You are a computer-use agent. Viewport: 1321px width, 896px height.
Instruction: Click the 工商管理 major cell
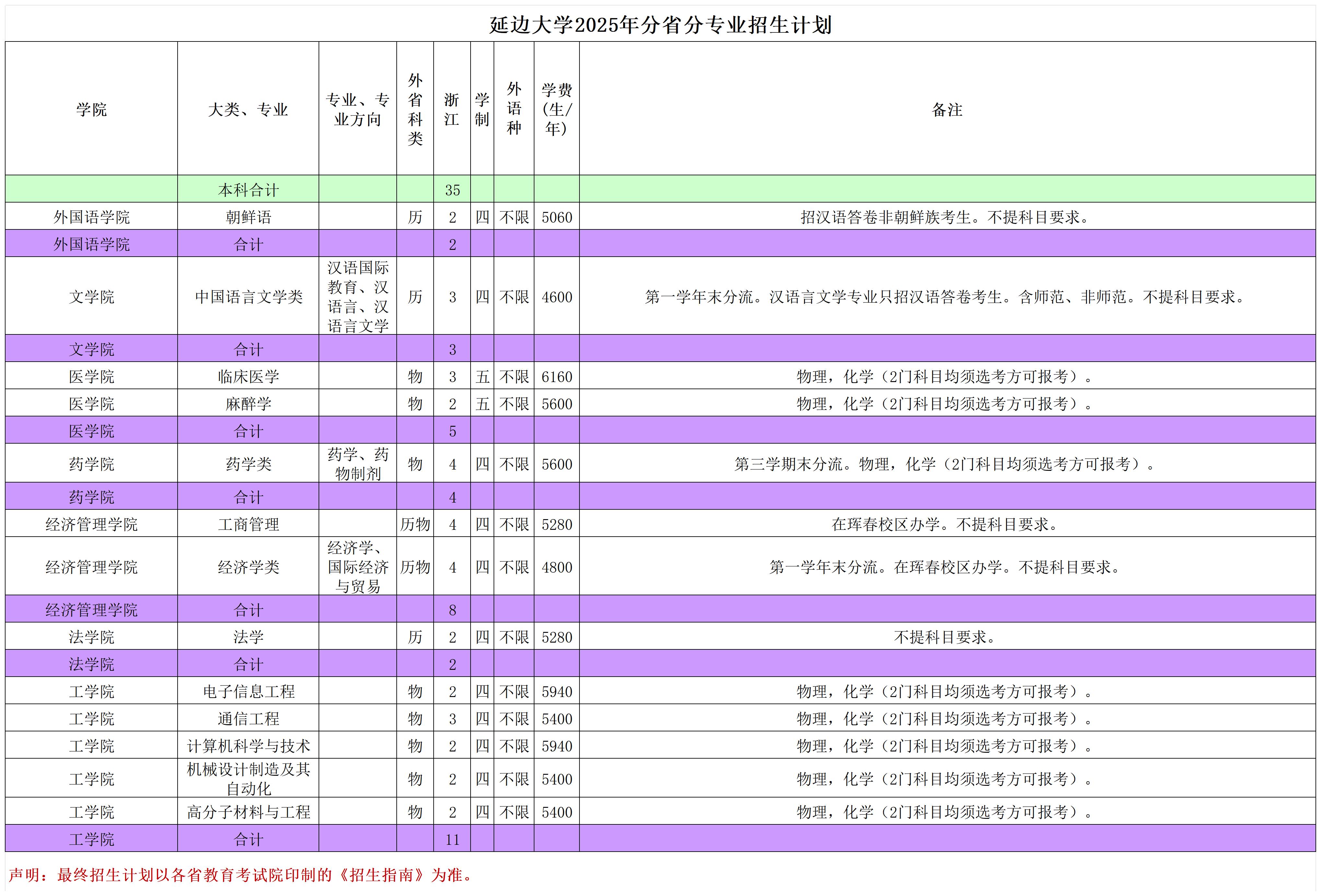point(248,523)
